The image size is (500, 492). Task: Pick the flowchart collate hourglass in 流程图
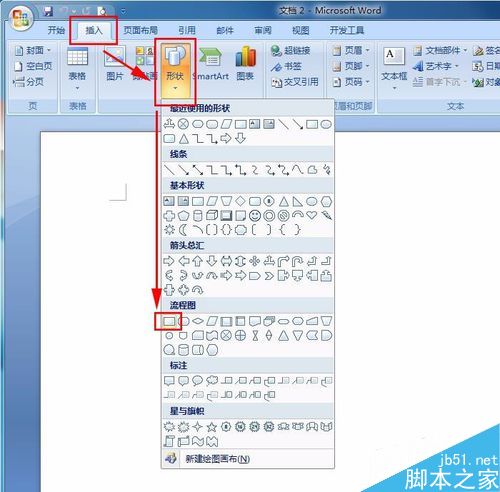pyautogui.click(x=255, y=335)
